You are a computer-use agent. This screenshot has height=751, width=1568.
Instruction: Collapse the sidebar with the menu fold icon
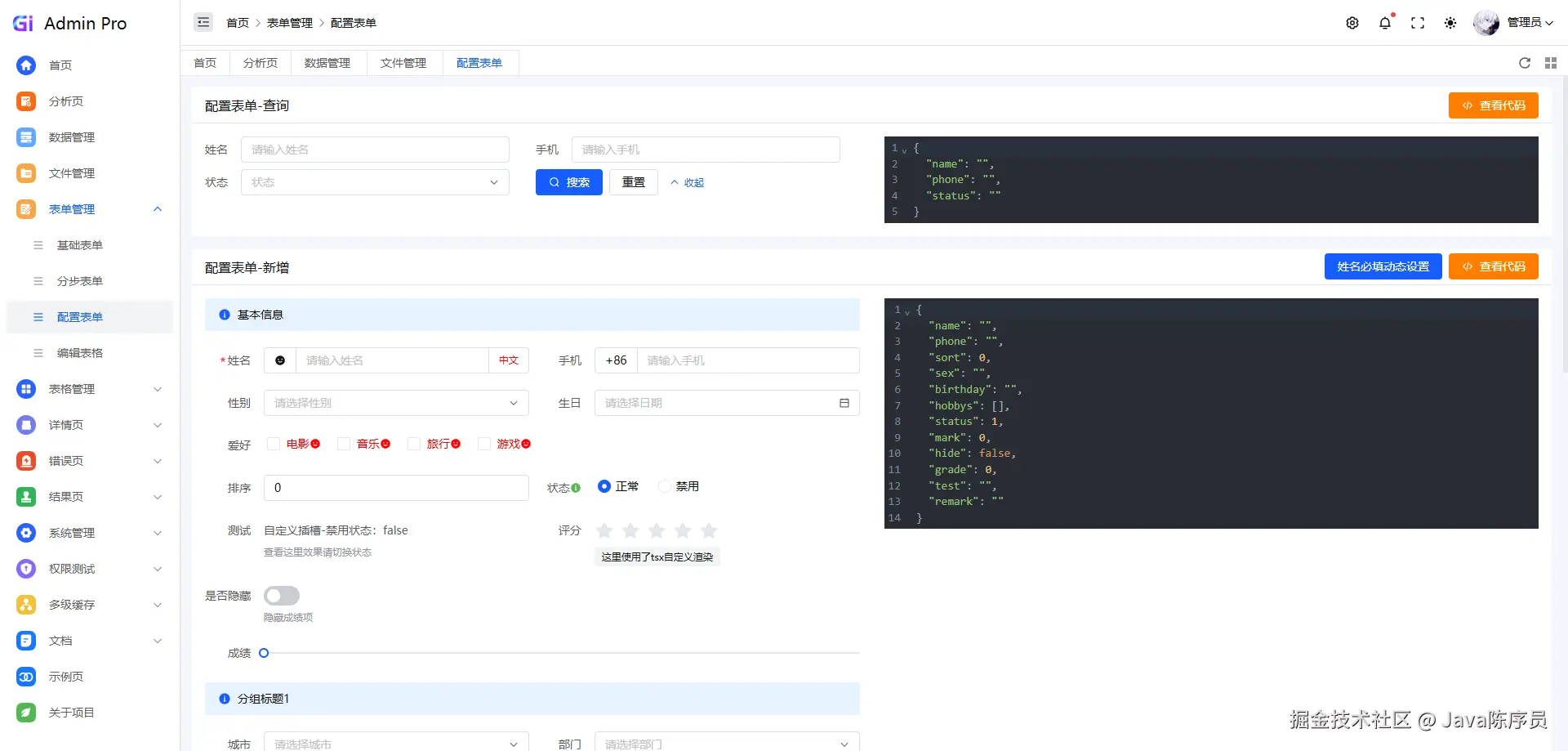[203, 23]
